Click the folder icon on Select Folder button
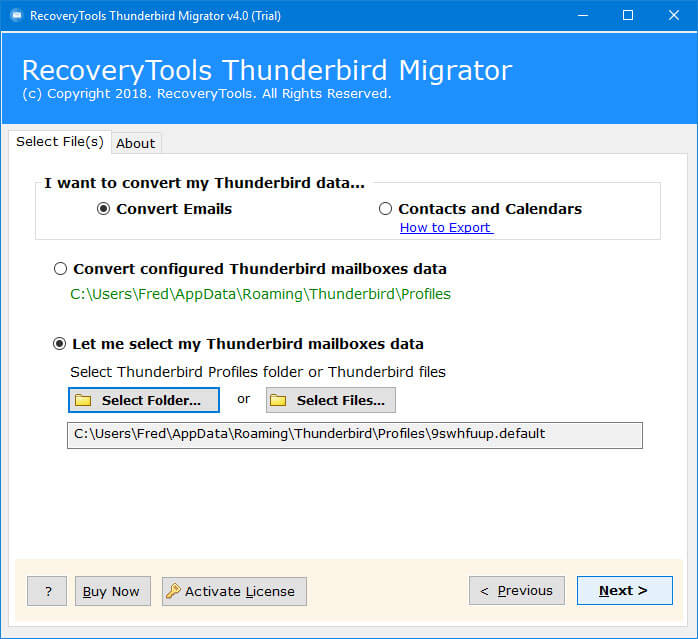This screenshot has height=639, width=698. [x=84, y=401]
